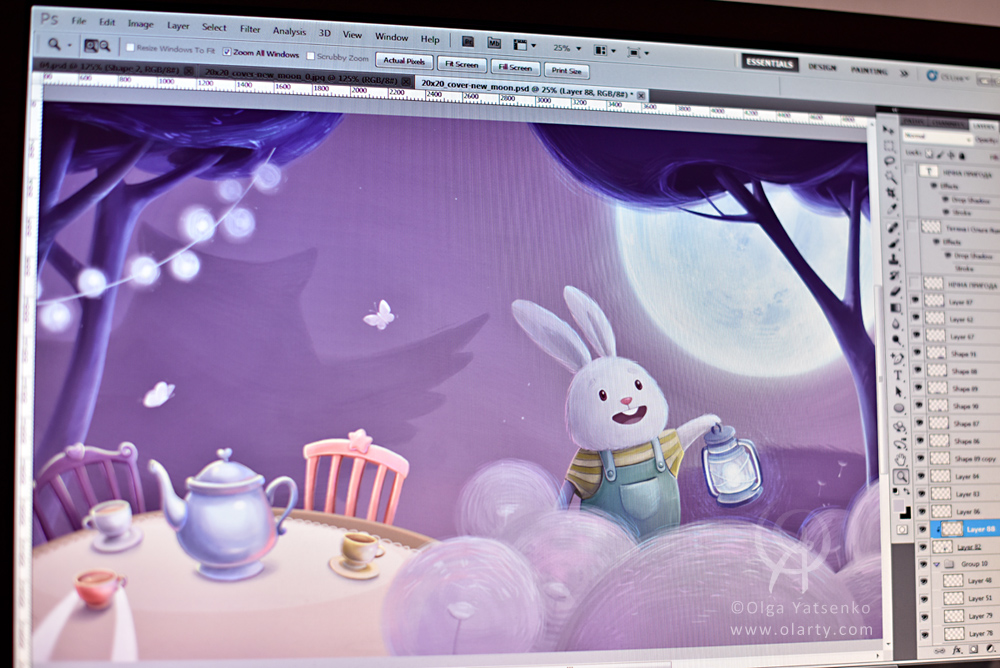Select the Dodge tool
1000x668 pixels.
point(897,340)
